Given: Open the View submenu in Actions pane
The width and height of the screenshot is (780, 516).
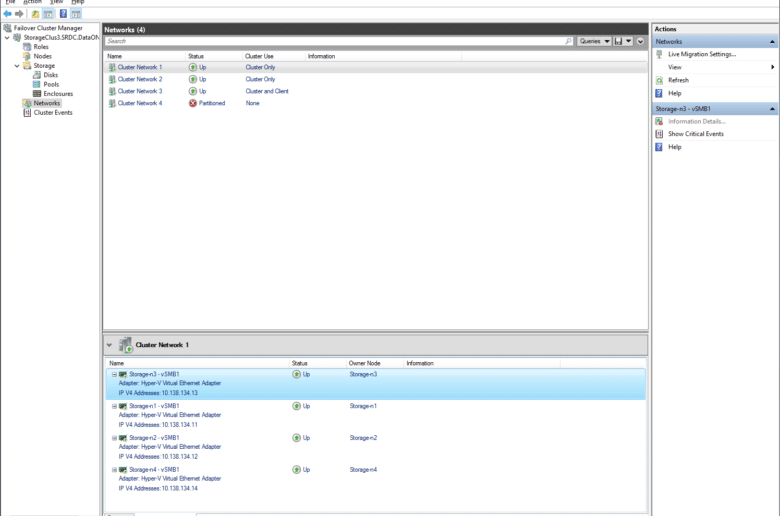Looking at the screenshot, I should (x=715, y=67).
